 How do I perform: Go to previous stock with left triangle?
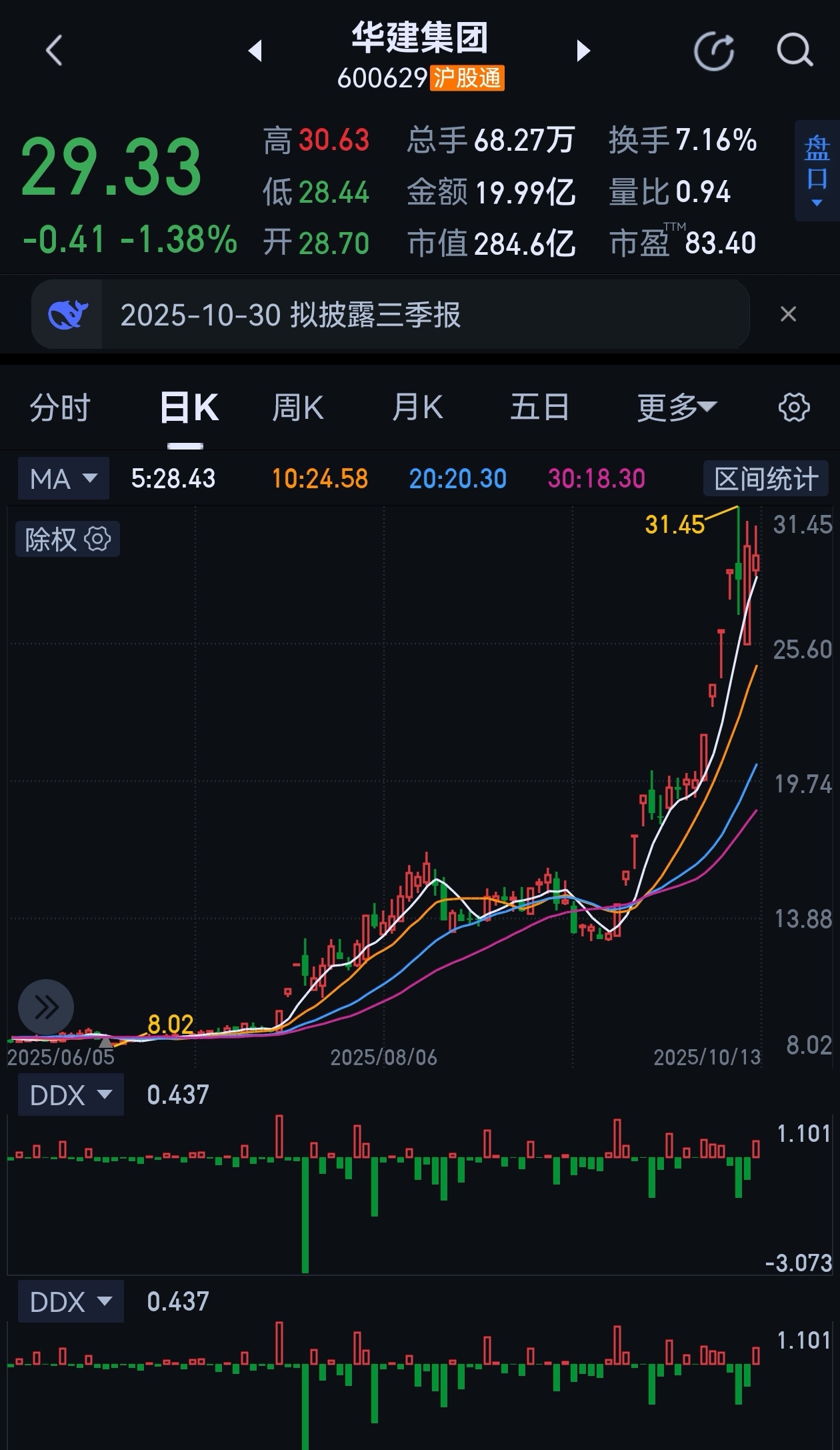(255, 51)
